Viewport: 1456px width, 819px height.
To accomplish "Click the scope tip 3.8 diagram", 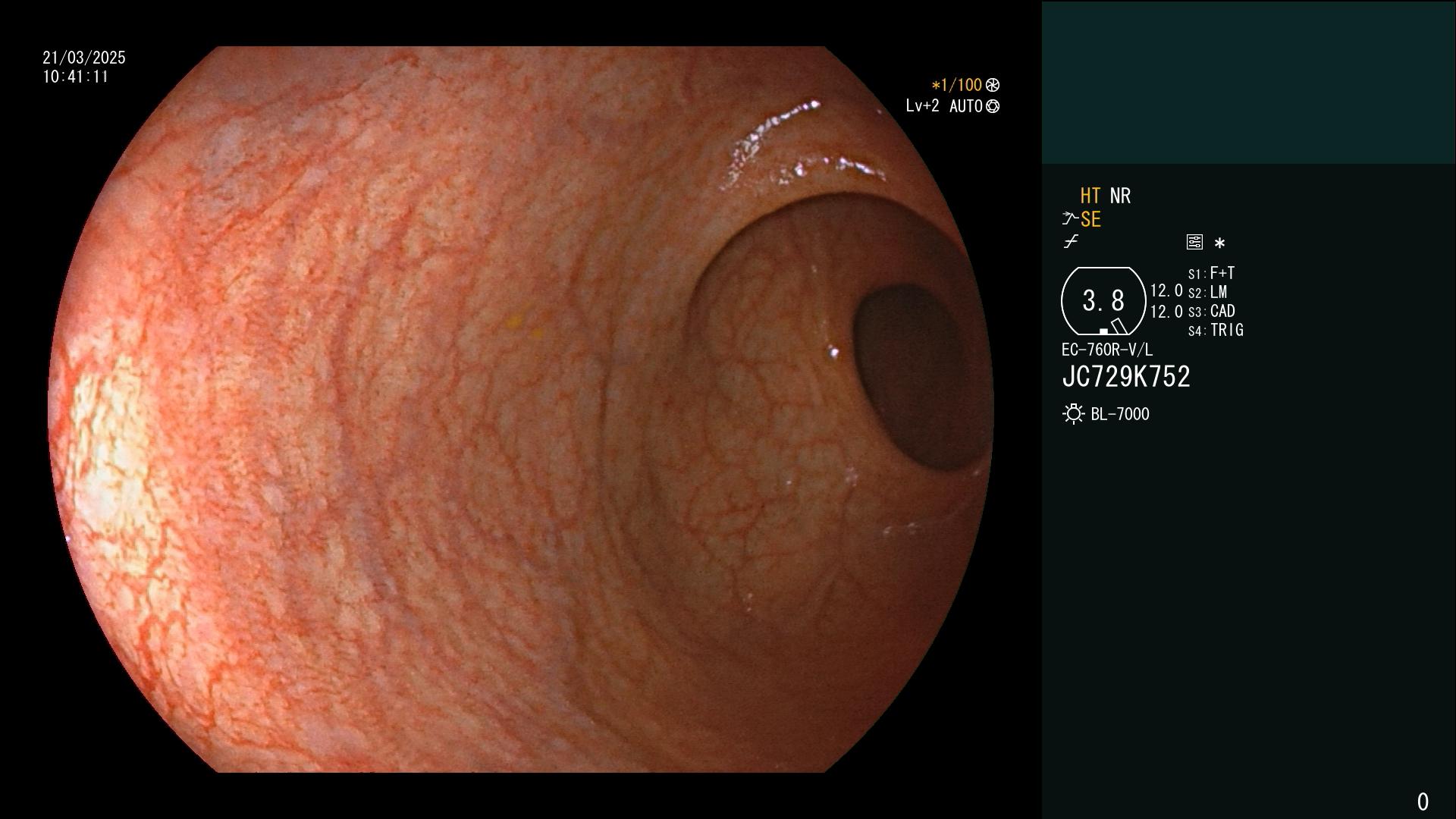I will pyautogui.click(x=1103, y=301).
